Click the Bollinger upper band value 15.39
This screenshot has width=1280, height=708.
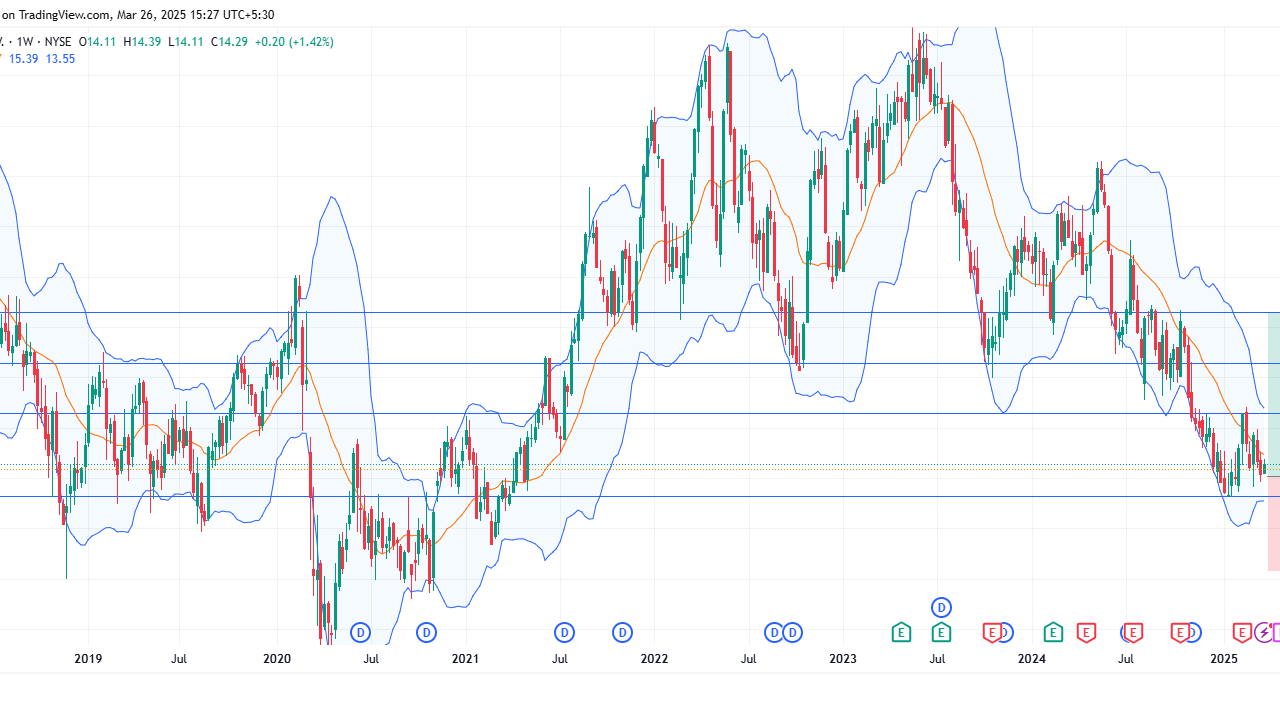(23, 59)
